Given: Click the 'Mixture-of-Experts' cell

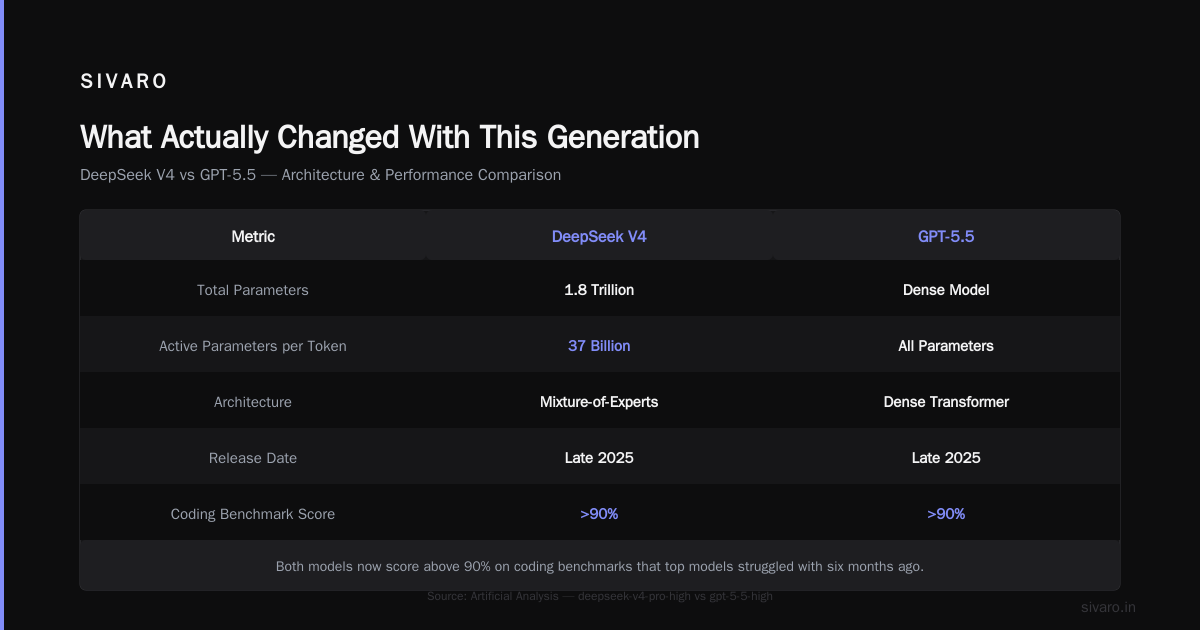Looking at the screenshot, I should [599, 402].
